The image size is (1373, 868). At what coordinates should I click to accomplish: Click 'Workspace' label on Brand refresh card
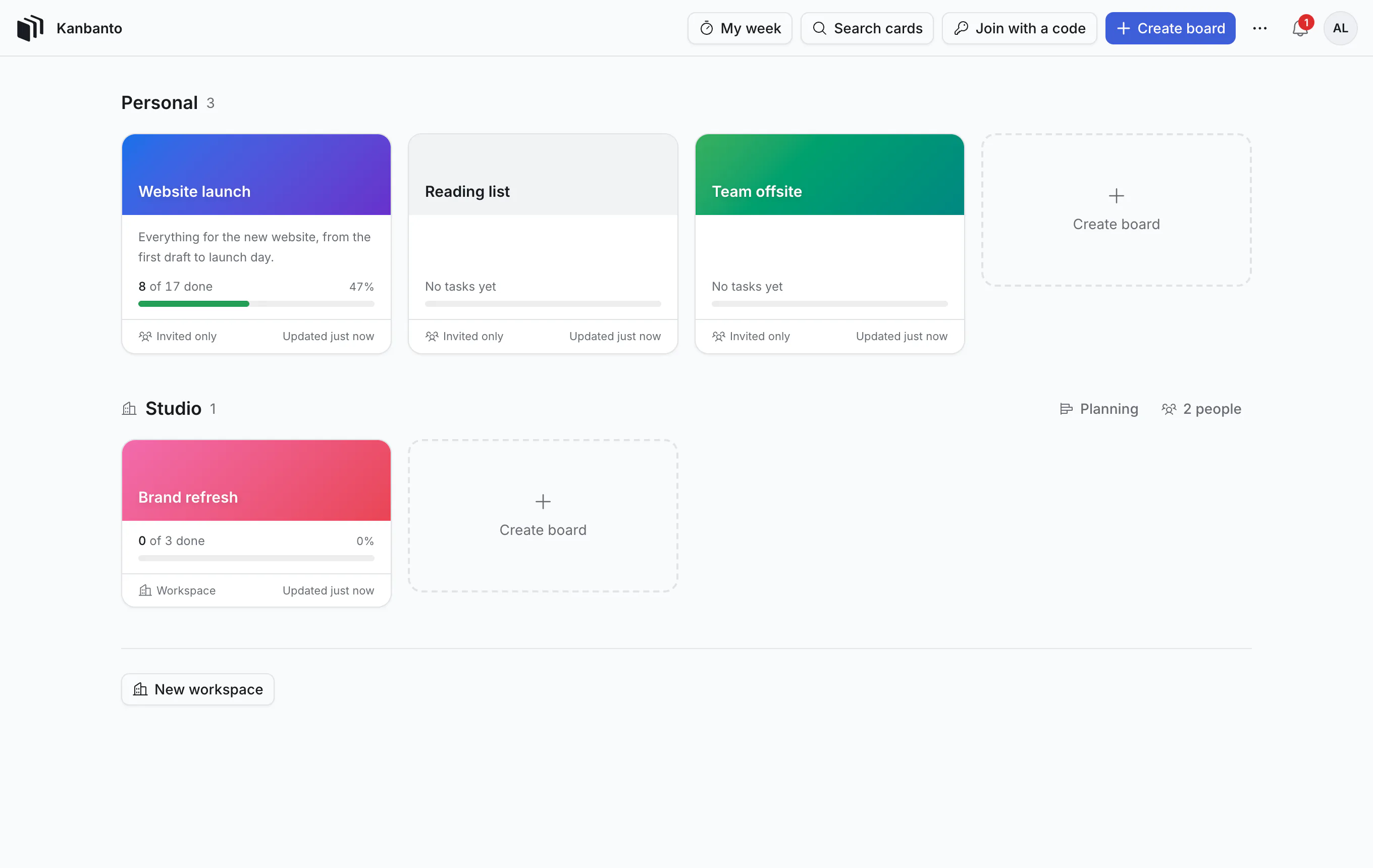coord(186,590)
